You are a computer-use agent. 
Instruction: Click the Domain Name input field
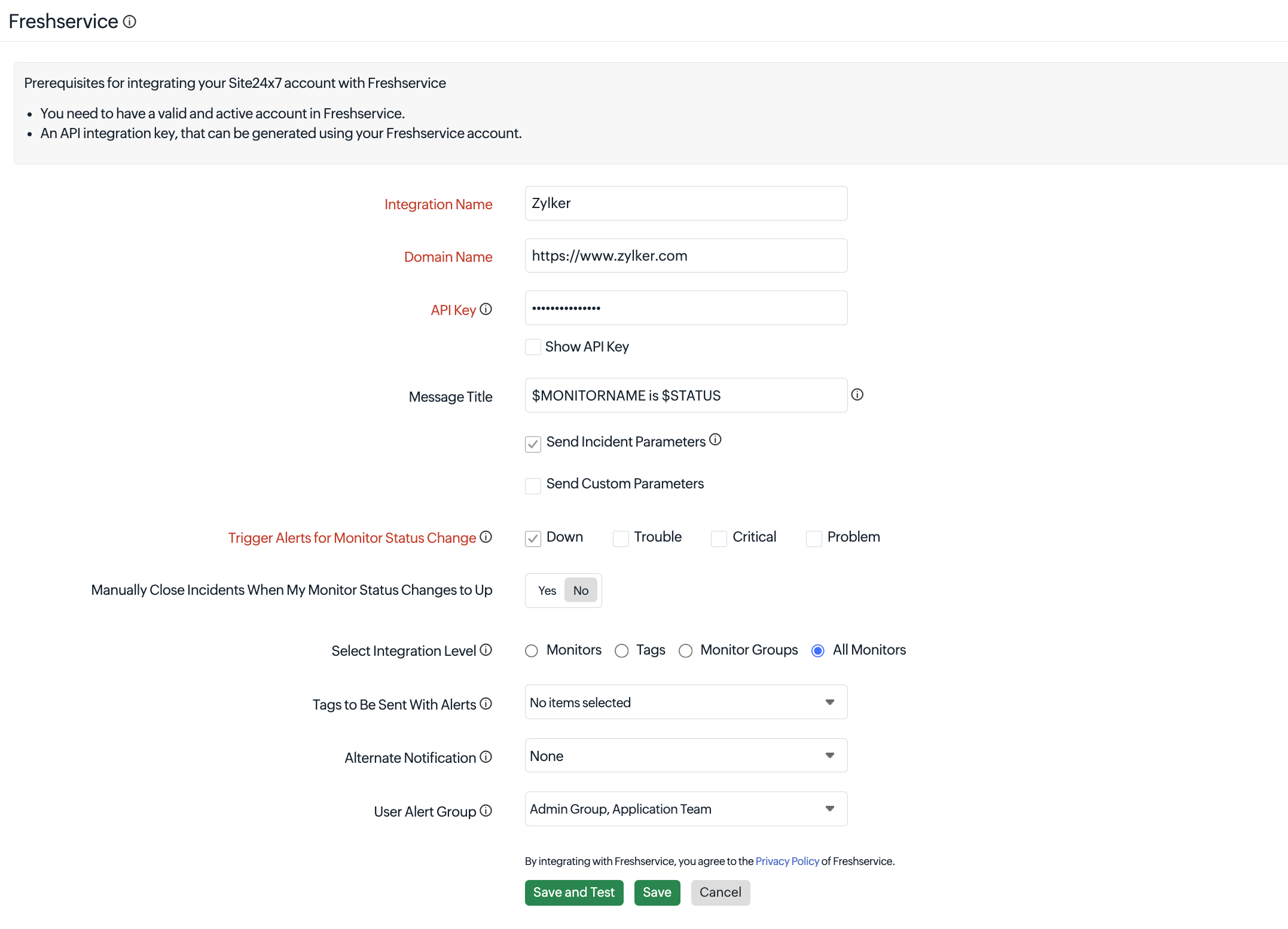click(x=686, y=256)
